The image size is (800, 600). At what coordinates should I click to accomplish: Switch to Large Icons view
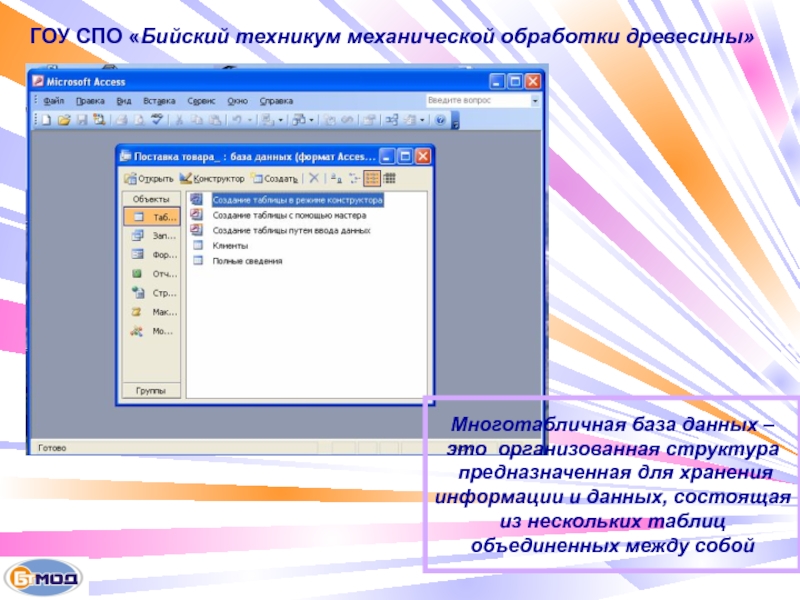[x=336, y=178]
